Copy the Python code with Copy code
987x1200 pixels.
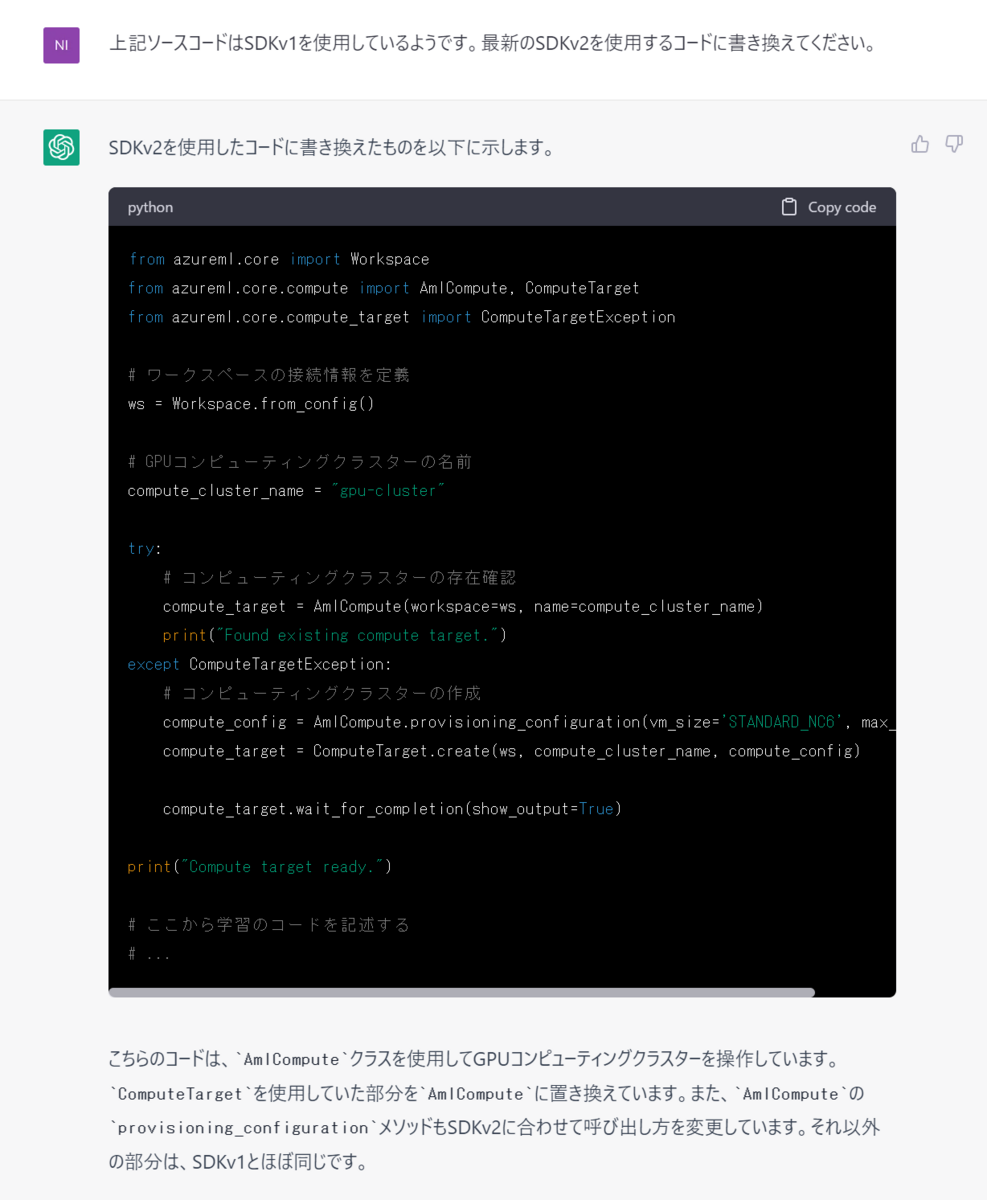pos(828,207)
